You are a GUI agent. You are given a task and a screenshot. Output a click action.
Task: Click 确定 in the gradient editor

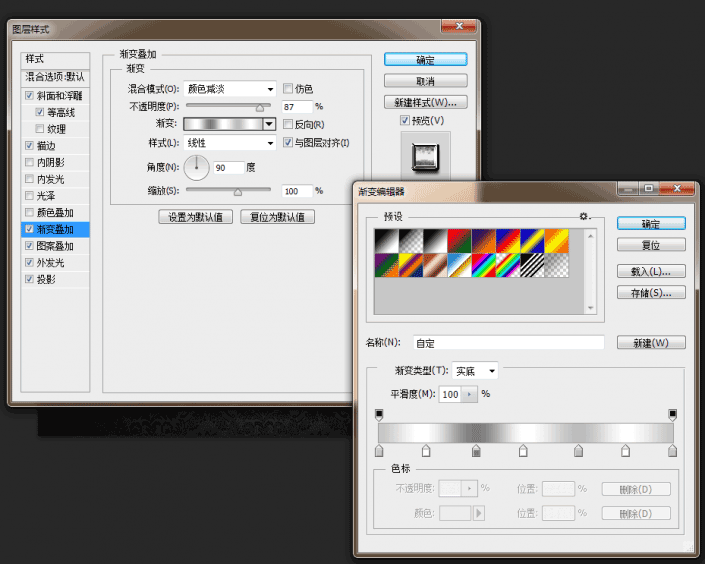pos(651,224)
